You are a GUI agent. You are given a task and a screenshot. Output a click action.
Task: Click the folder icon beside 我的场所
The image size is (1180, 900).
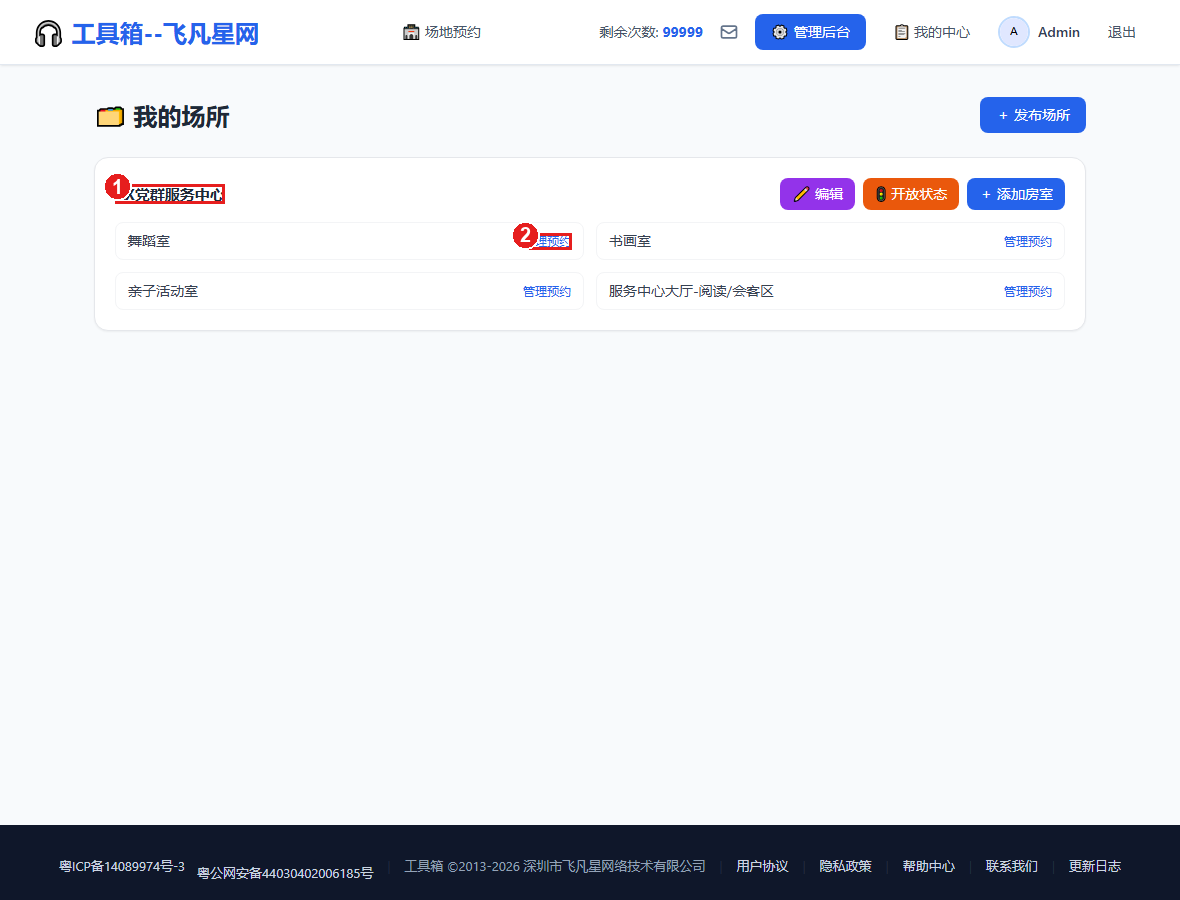110,117
